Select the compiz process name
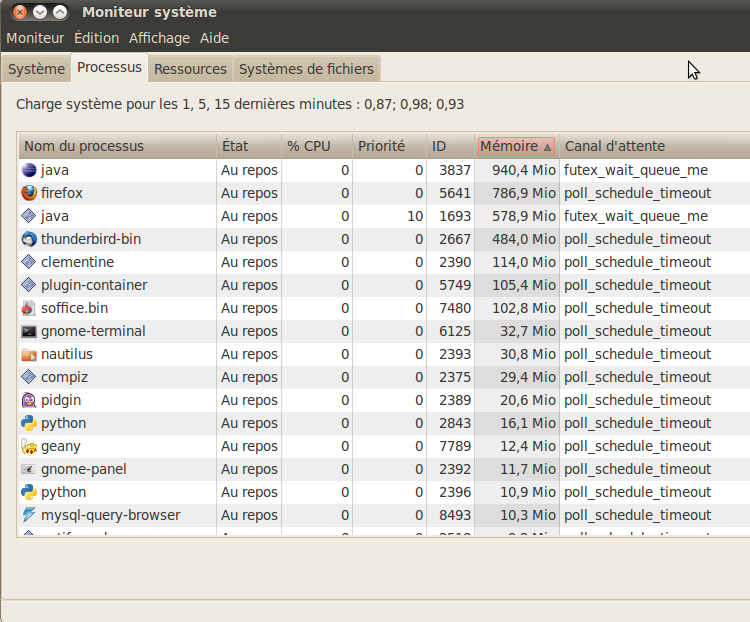Screen dimensions: 750x622 pyautogui.click(x=65, y=377)
